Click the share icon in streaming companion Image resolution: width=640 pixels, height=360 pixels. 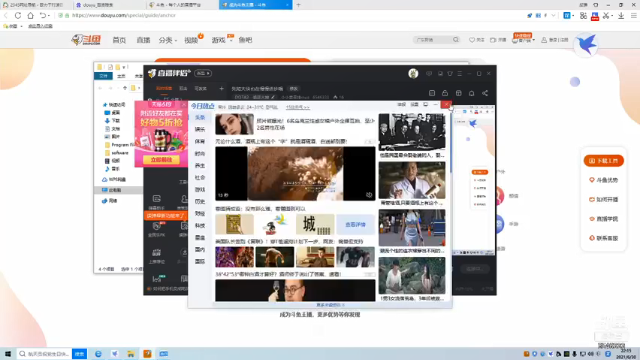click(485, 93)
